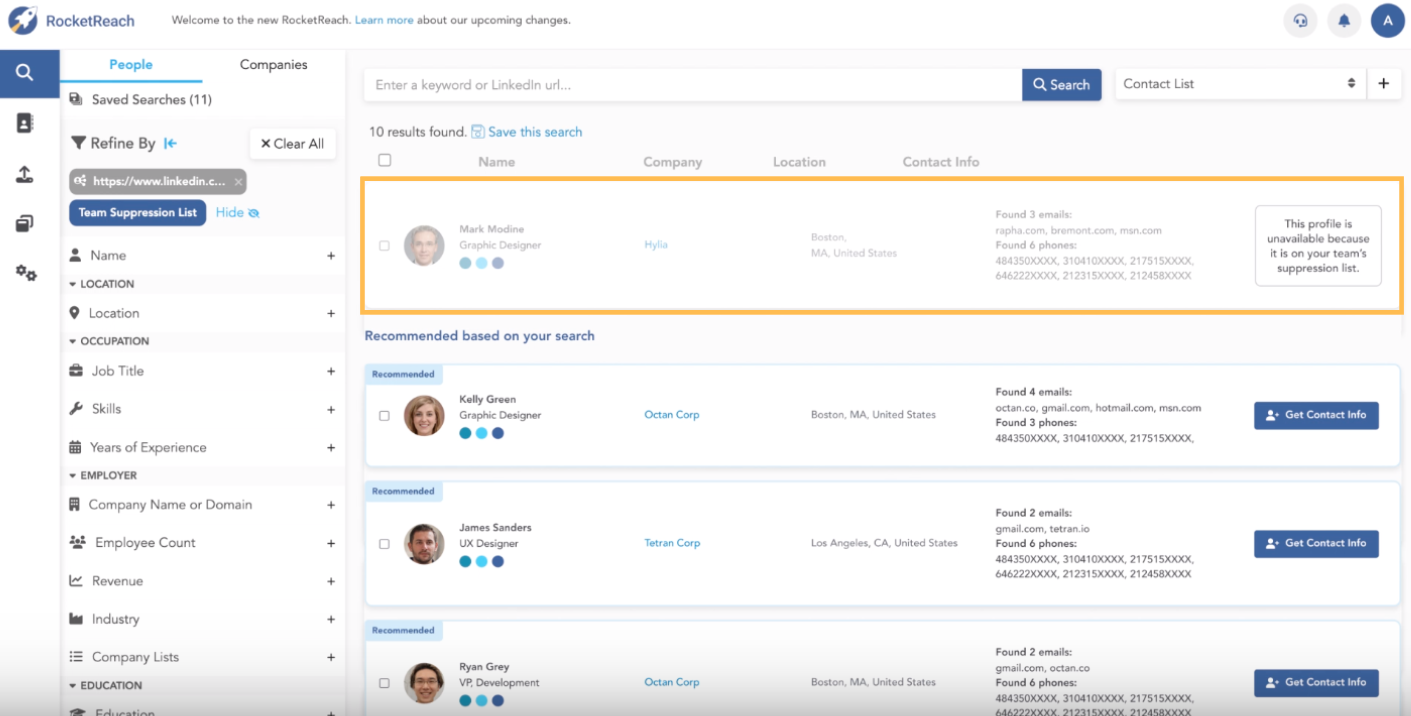This screenshot has width=1411, height=716.
Task: Open the contacts book sidebar icon
Action: [25, 123]
